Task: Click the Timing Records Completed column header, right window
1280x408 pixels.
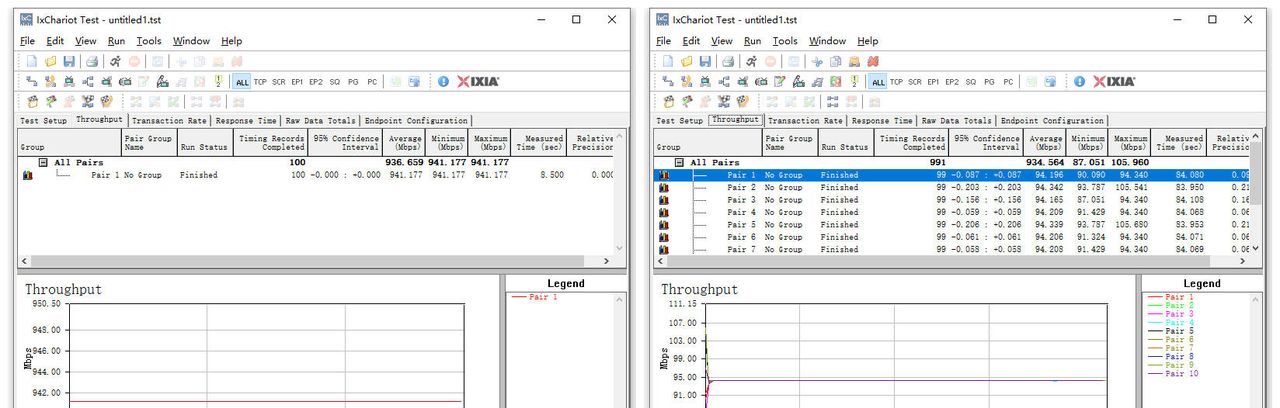Action: point(912,142)
